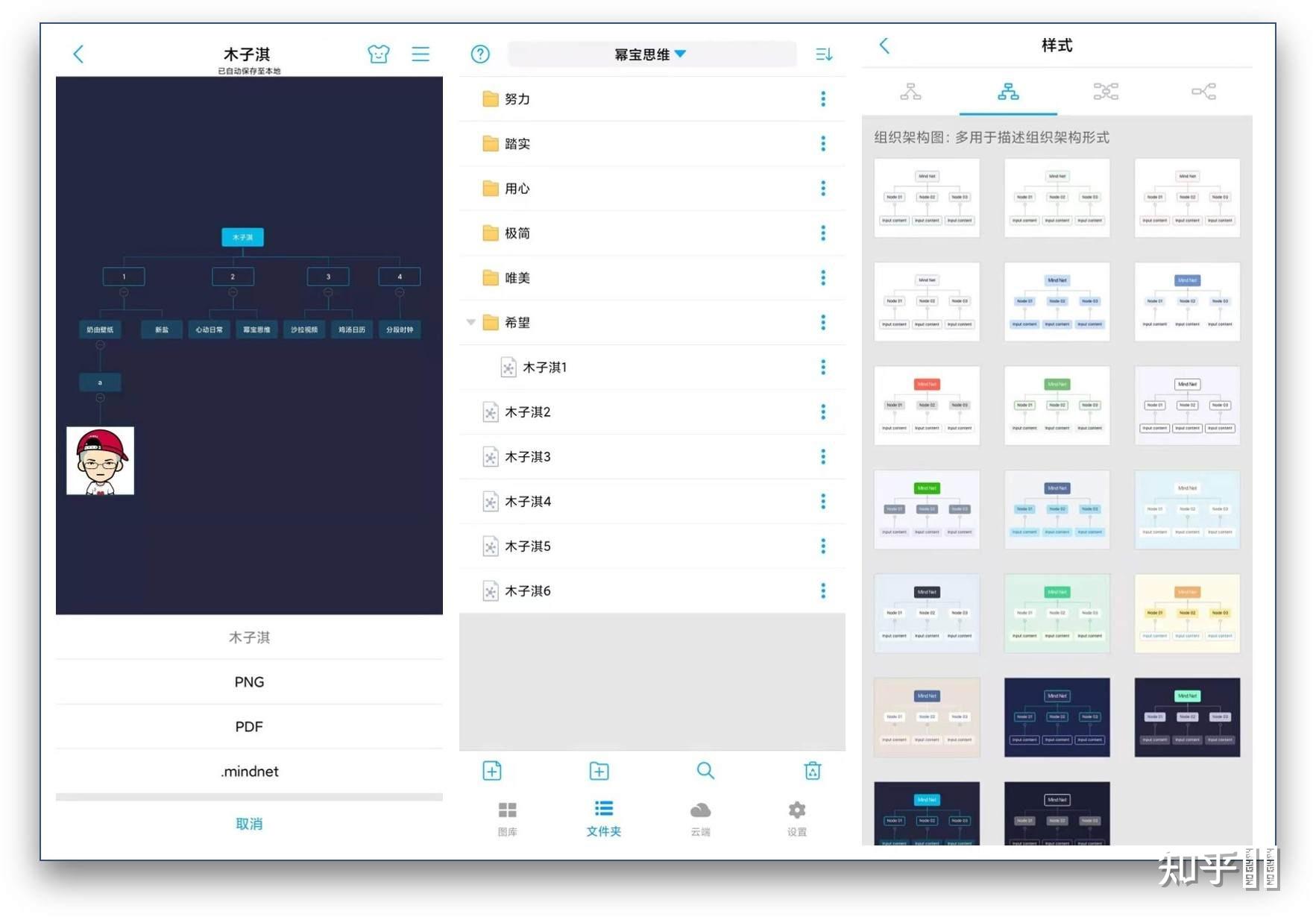
Task: Choose the green root white style thumbnail
Action: pyautogui.click(x=1057, y=406)
